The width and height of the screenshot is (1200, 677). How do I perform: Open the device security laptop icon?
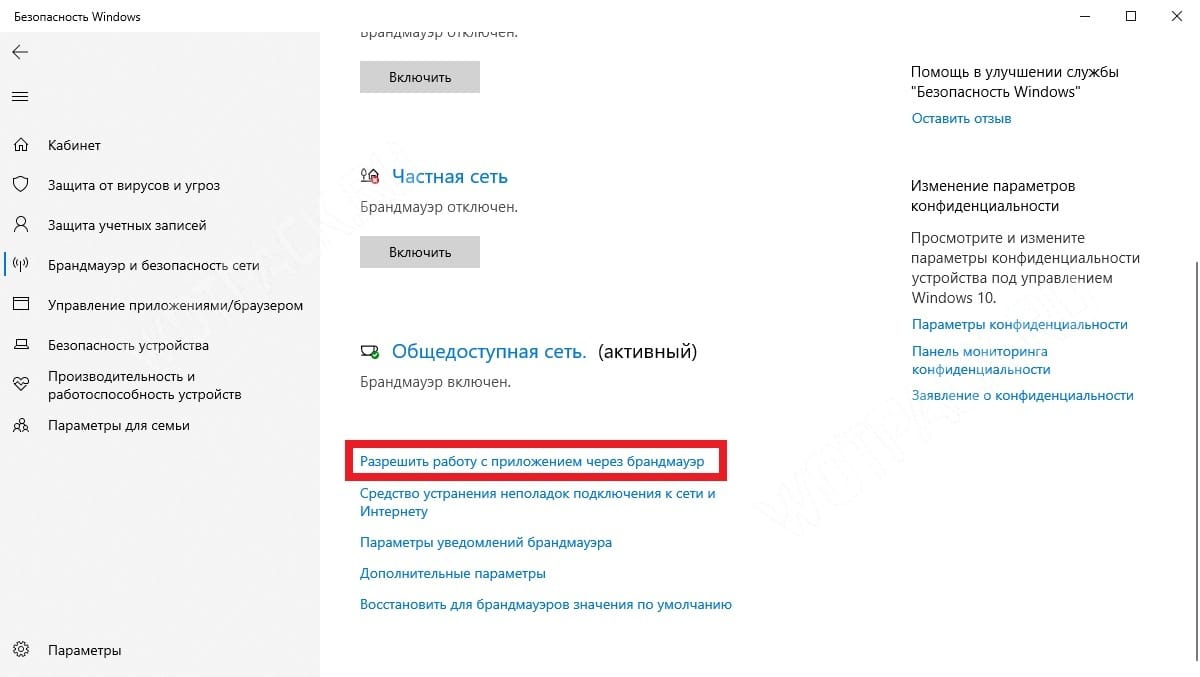tap(20, 345)
